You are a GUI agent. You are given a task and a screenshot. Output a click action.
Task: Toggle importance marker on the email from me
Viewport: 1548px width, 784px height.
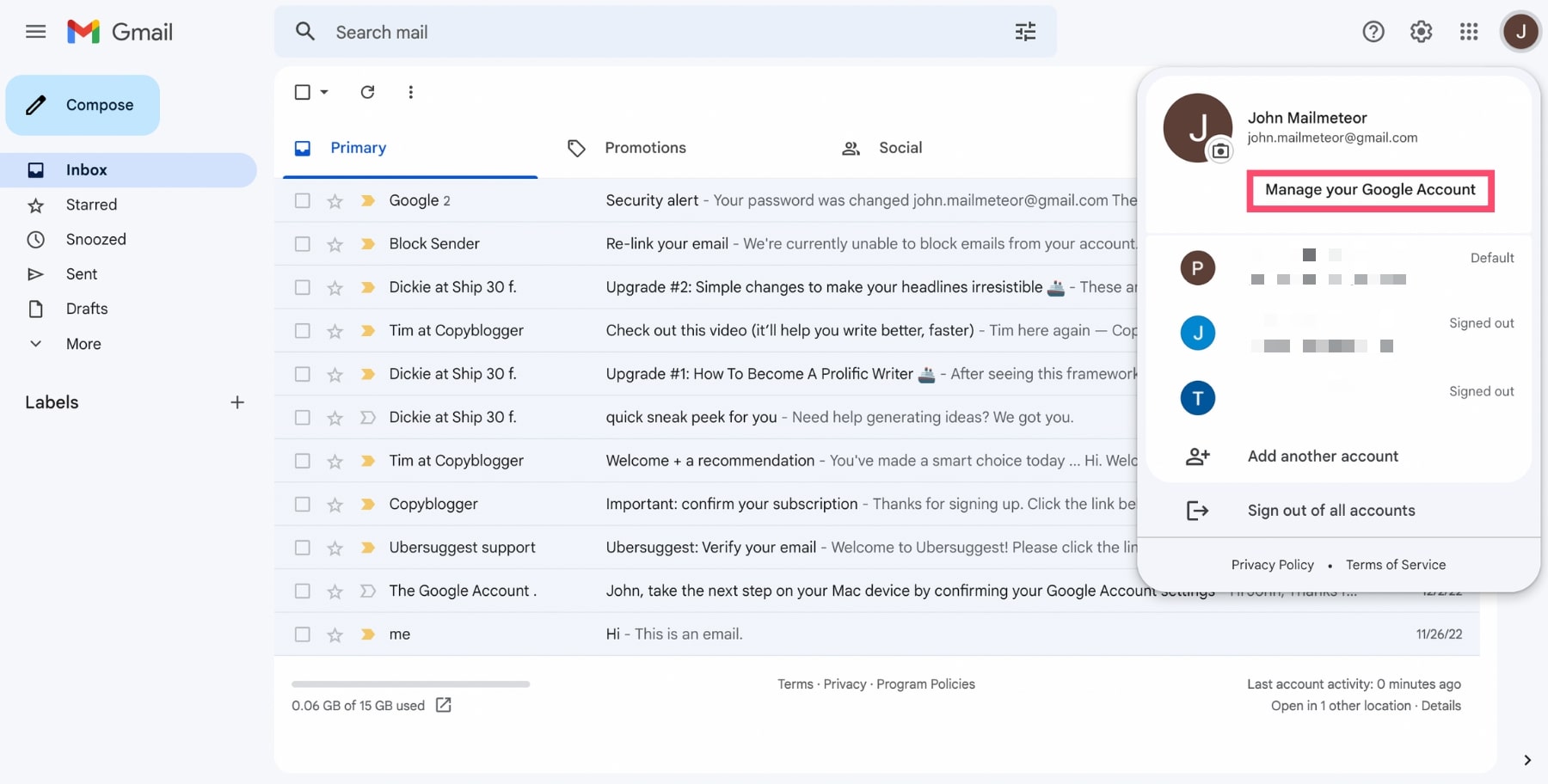(x=368, y=634)
